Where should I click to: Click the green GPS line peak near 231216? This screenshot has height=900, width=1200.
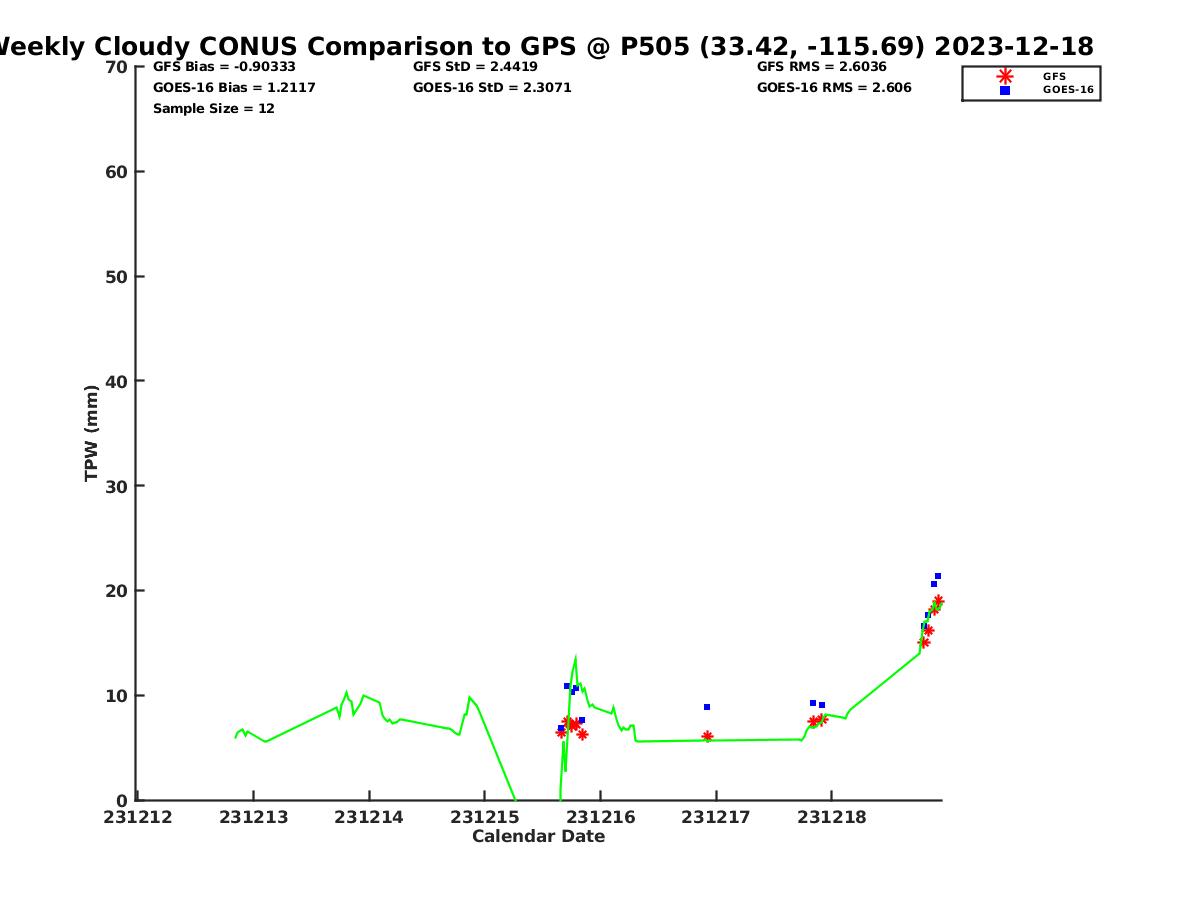click(575, 658)
